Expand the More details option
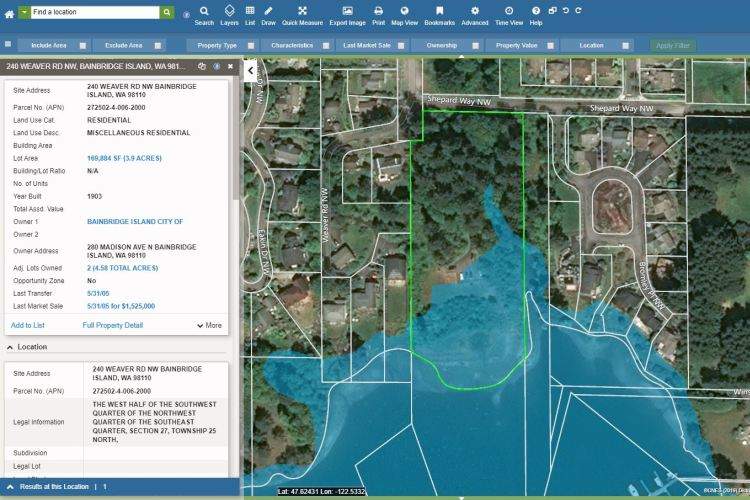This screenshot has height=500, width=750. coord(209,325)
